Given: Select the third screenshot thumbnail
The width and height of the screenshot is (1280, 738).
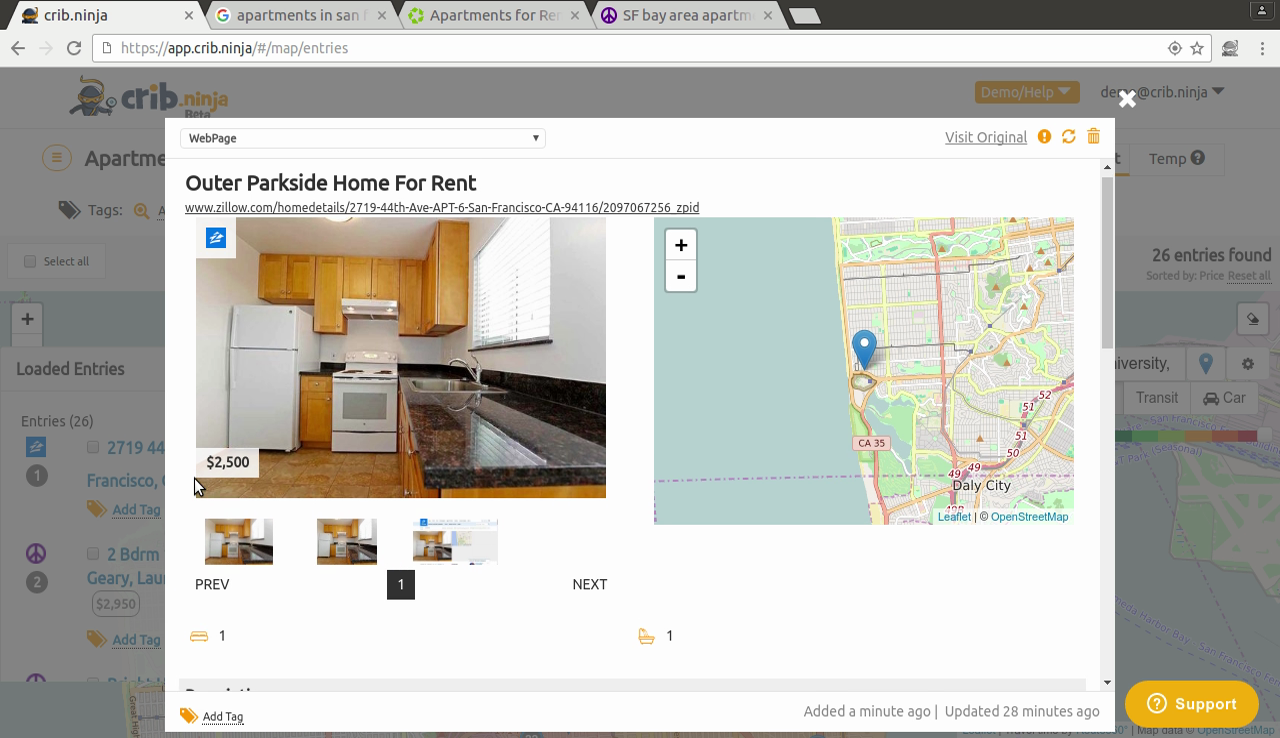Looking at the screenshot, I should click(455, 541).
